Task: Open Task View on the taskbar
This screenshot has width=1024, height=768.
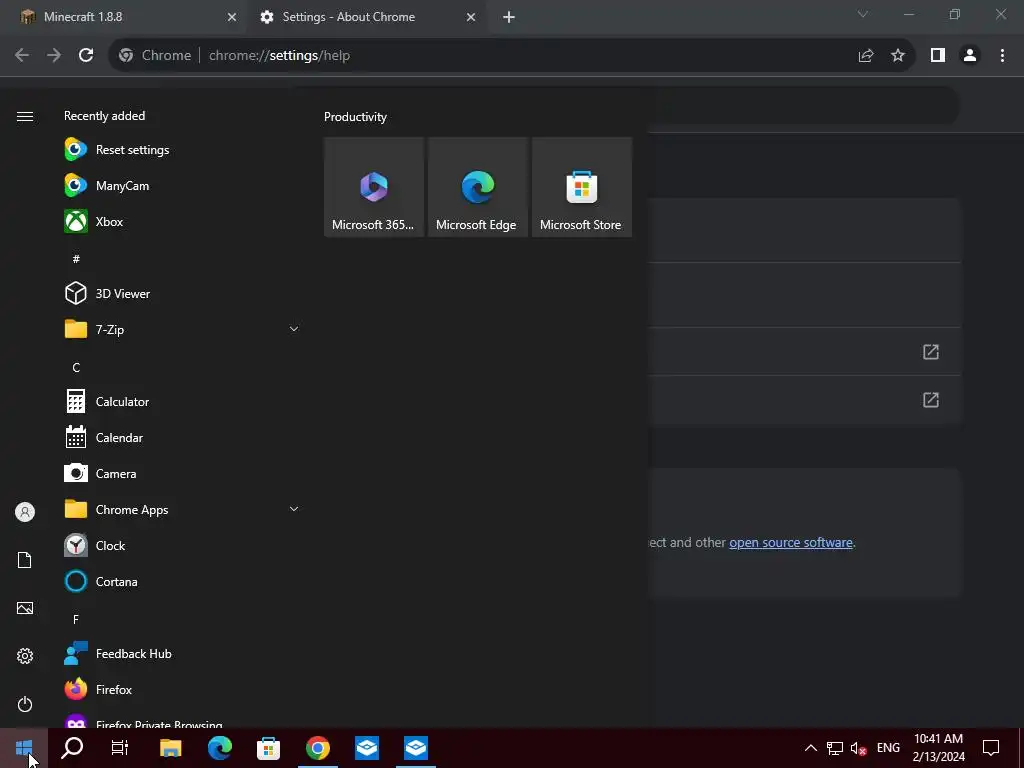Action: point(120,748)
